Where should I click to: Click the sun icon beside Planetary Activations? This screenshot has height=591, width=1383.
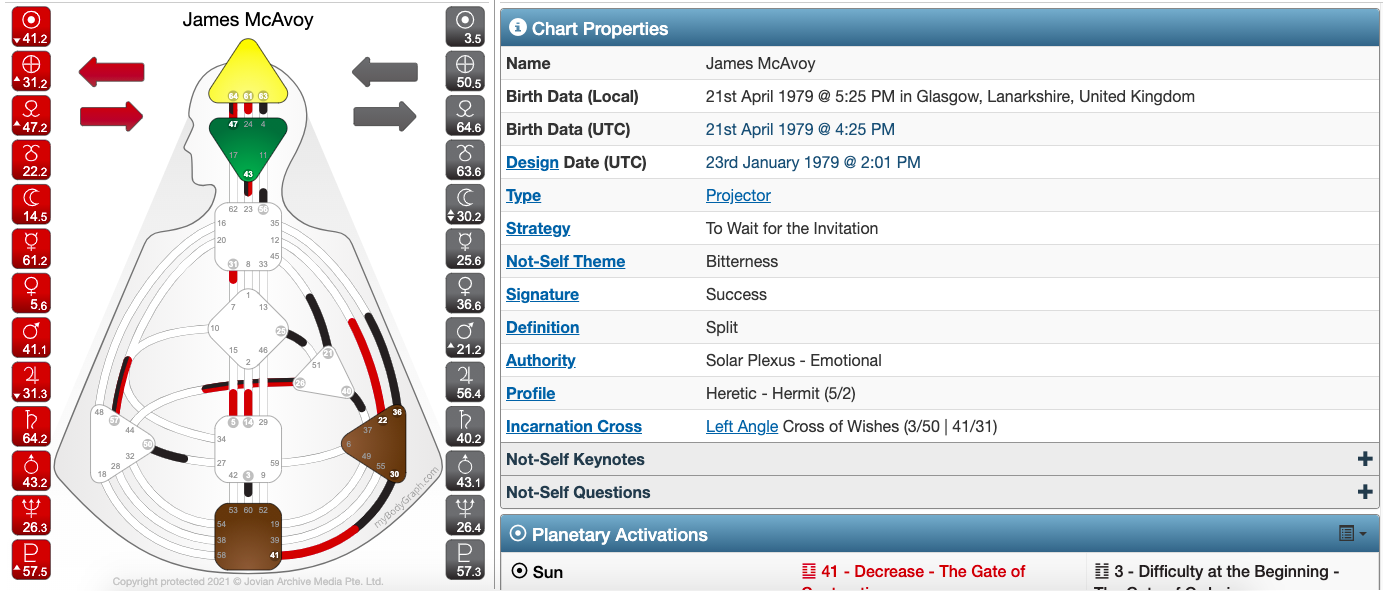518,534
